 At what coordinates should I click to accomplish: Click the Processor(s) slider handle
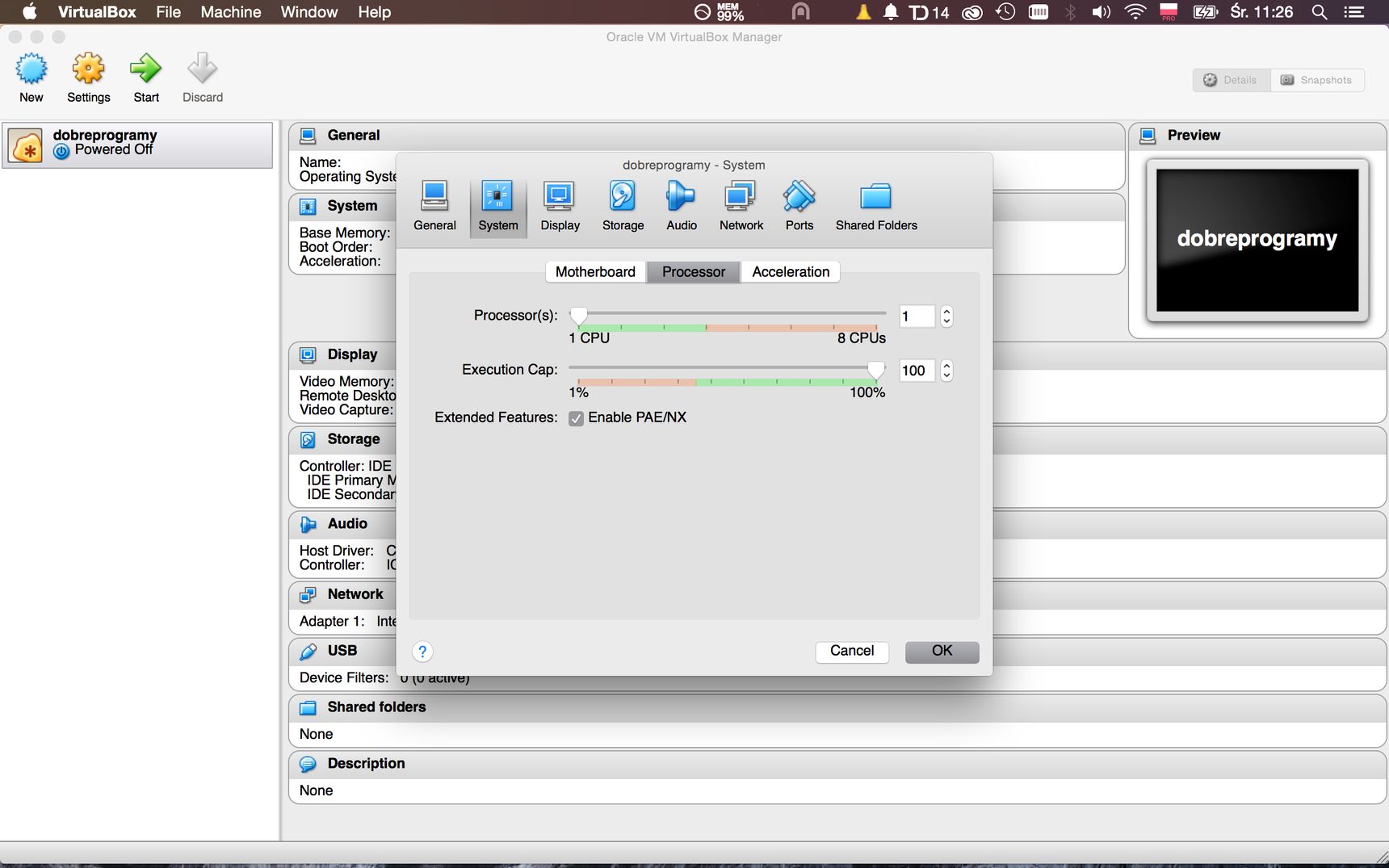point(578,316)
